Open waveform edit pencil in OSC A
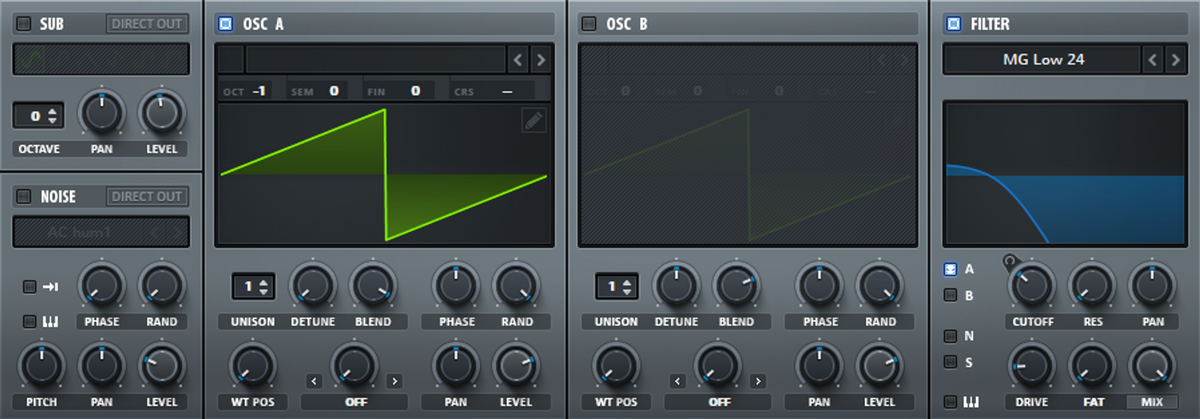This screenshot has height=419, width=1200. point(533,121)
